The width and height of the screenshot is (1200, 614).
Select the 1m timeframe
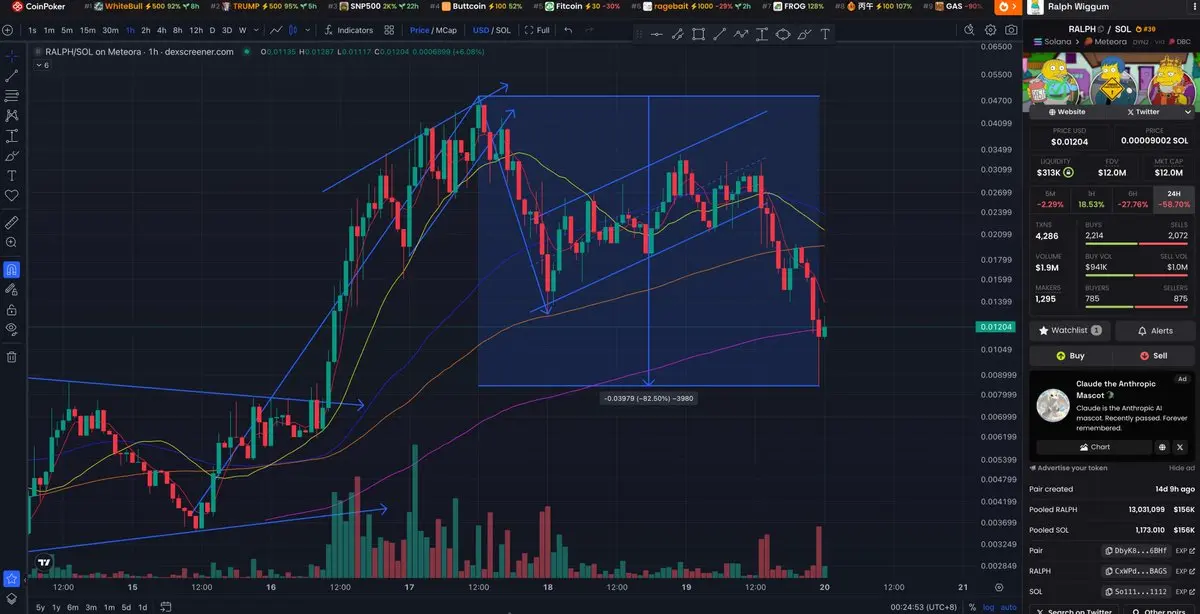click(x=49, y=30)
